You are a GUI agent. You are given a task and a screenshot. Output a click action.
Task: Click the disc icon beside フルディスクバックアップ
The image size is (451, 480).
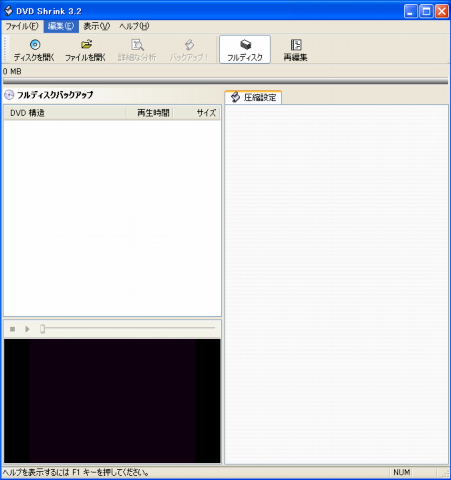point(9,95)
